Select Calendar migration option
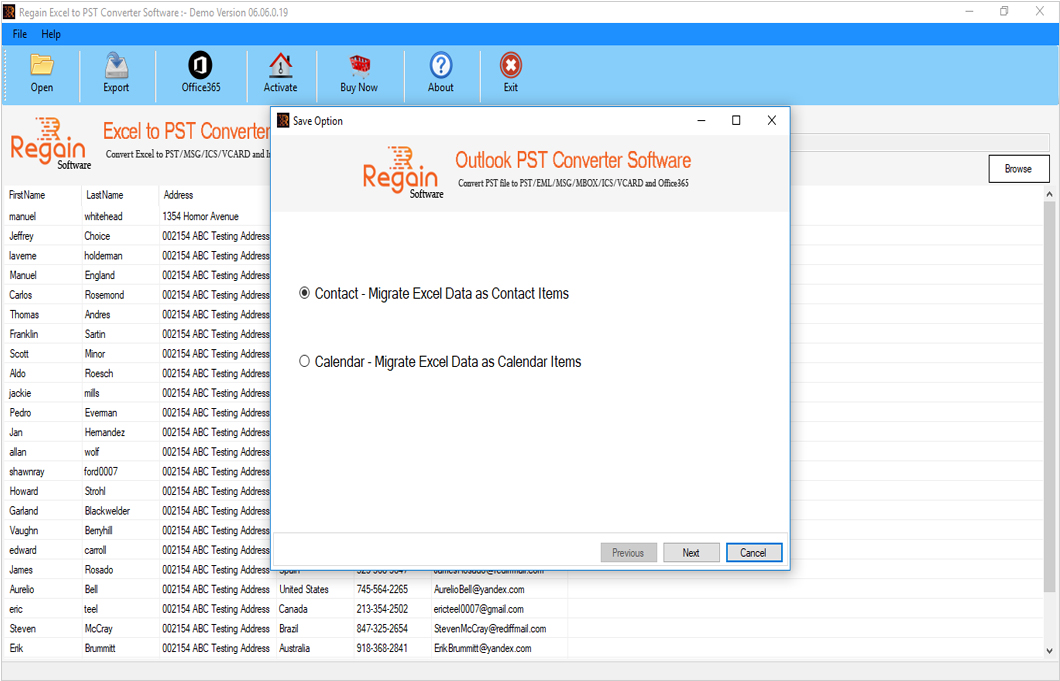Image resolution: width=1060 pixels, height=681 pixels. (x=304, y=361)
